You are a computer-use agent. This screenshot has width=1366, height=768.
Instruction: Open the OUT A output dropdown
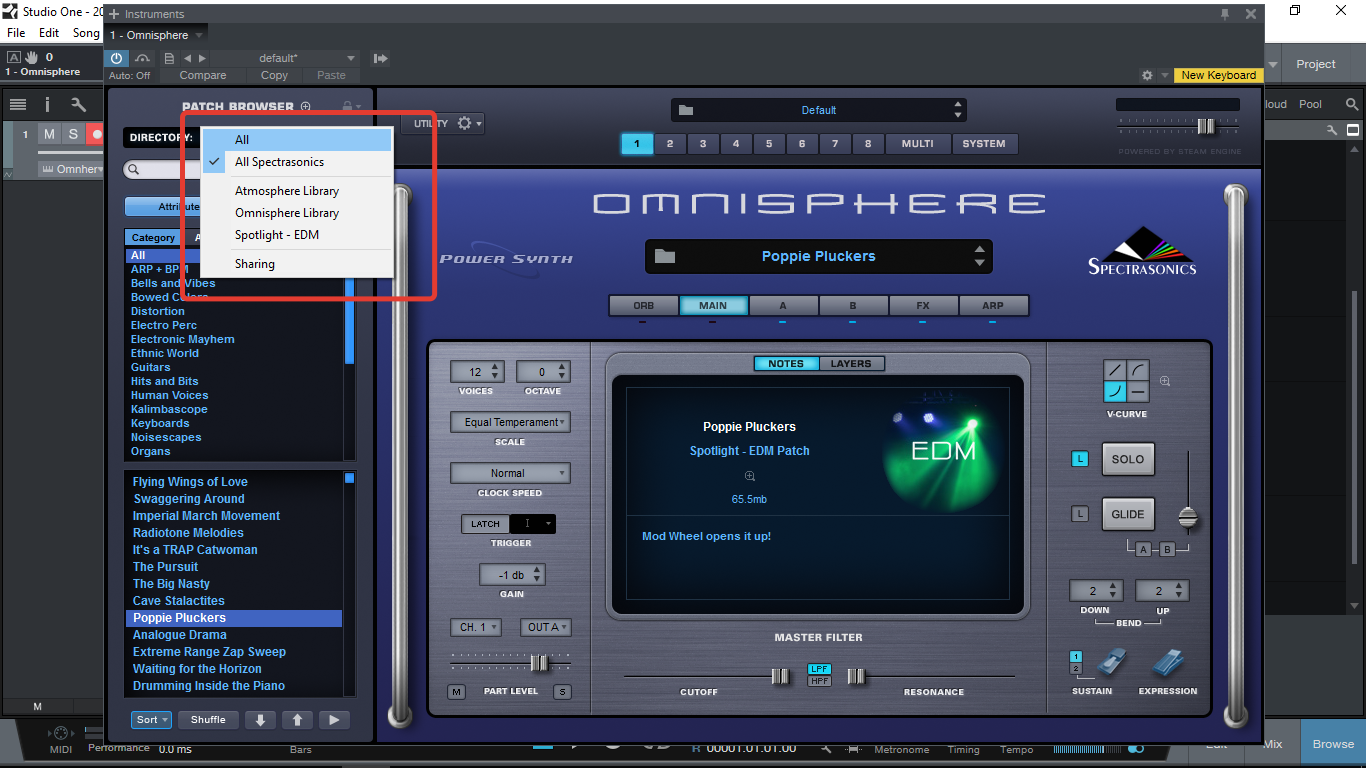point(546,627)
